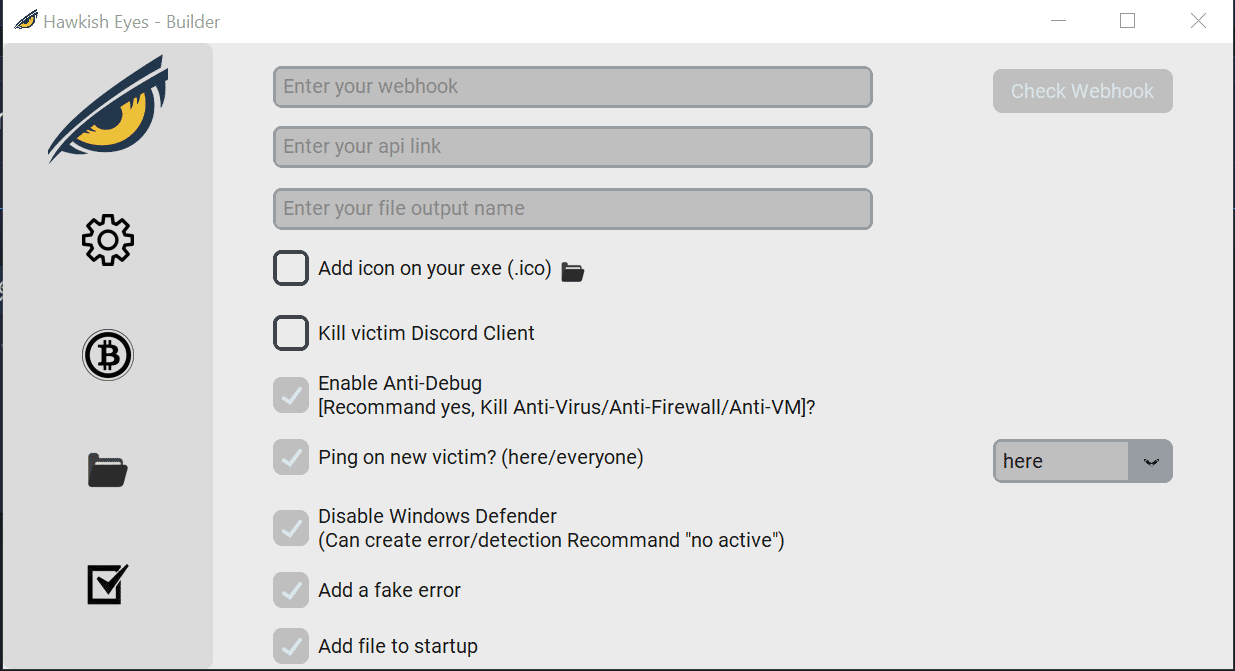Screen dimensions: 1235x671
Task: Open the Bitcoin section in the sidebar
Action: click(108, 355)
